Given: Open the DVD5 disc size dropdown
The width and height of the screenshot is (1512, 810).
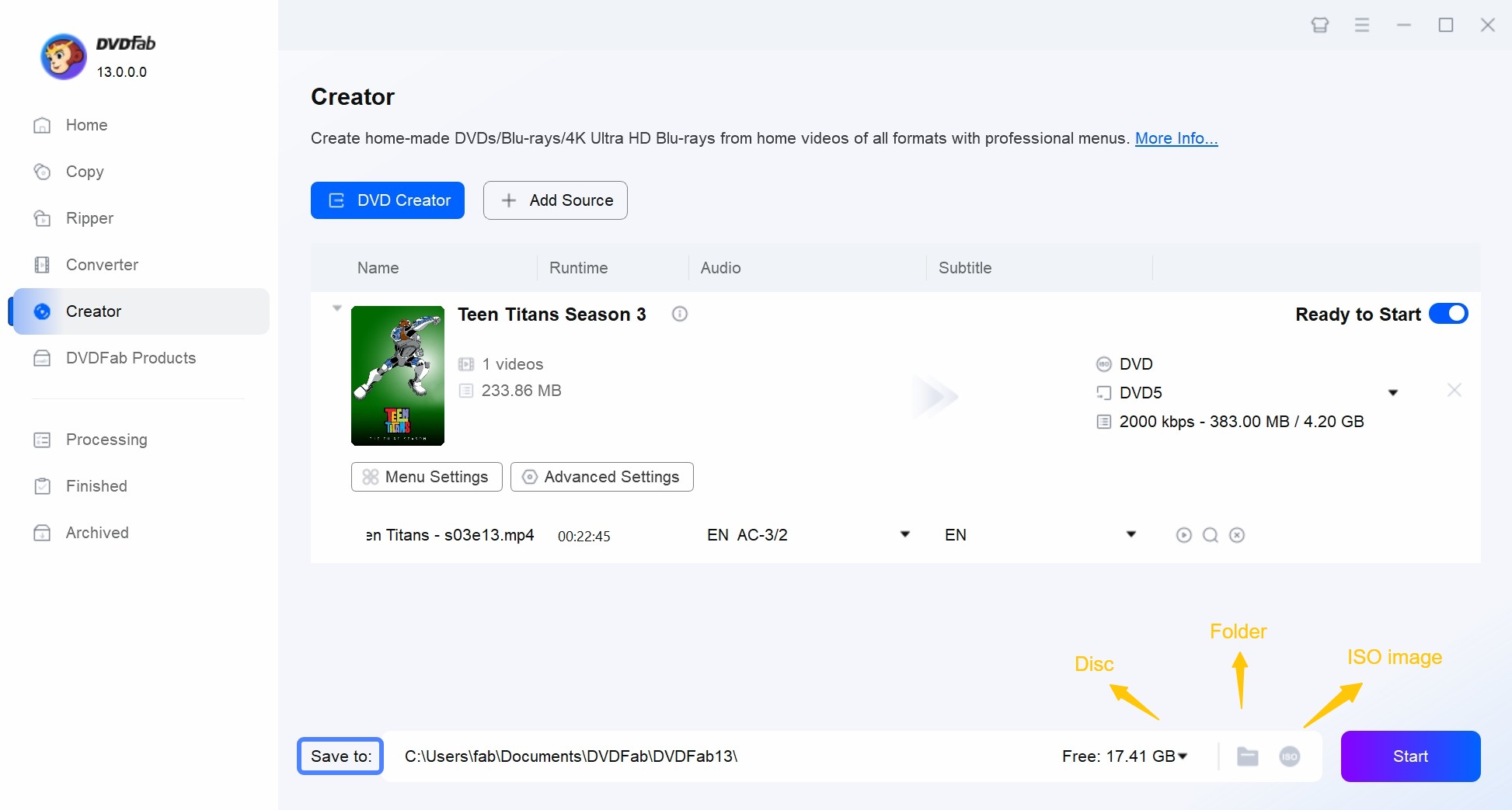Looking at the screenshot, I should pos(1393,392).
